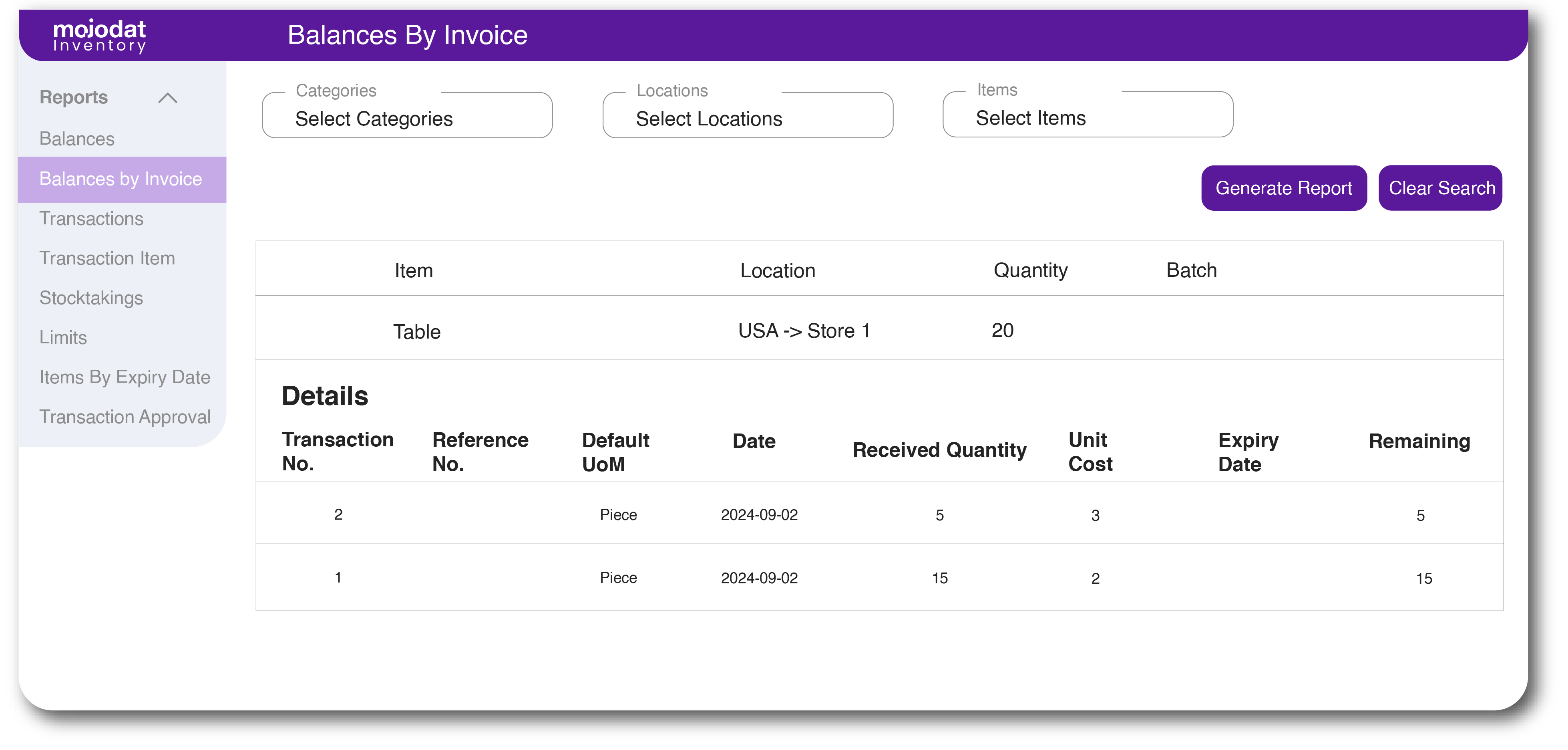Collapse the Reports section chevron

(167, 98)
